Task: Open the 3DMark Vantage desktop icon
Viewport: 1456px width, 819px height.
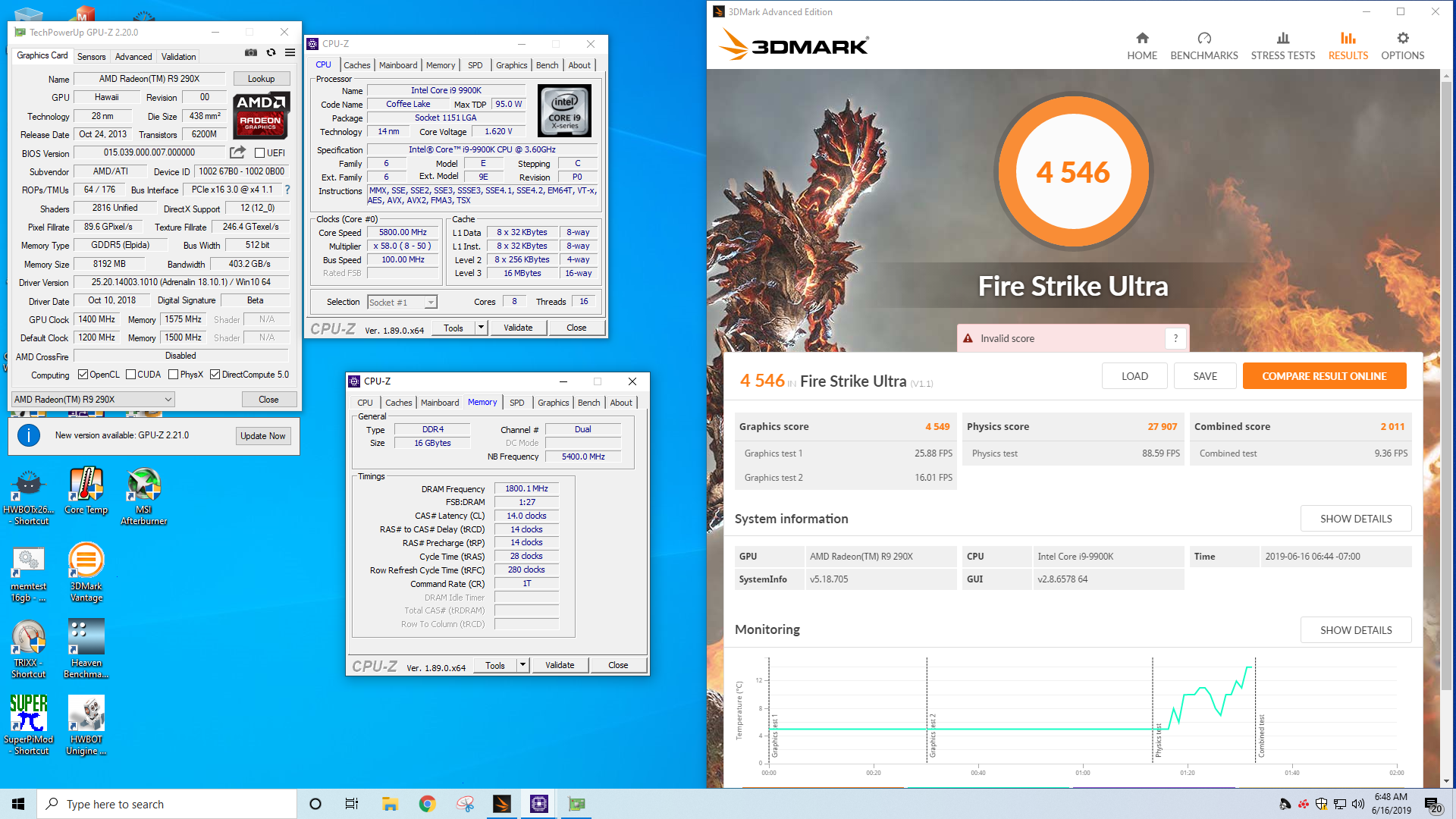Action: [x=86, y=573]
